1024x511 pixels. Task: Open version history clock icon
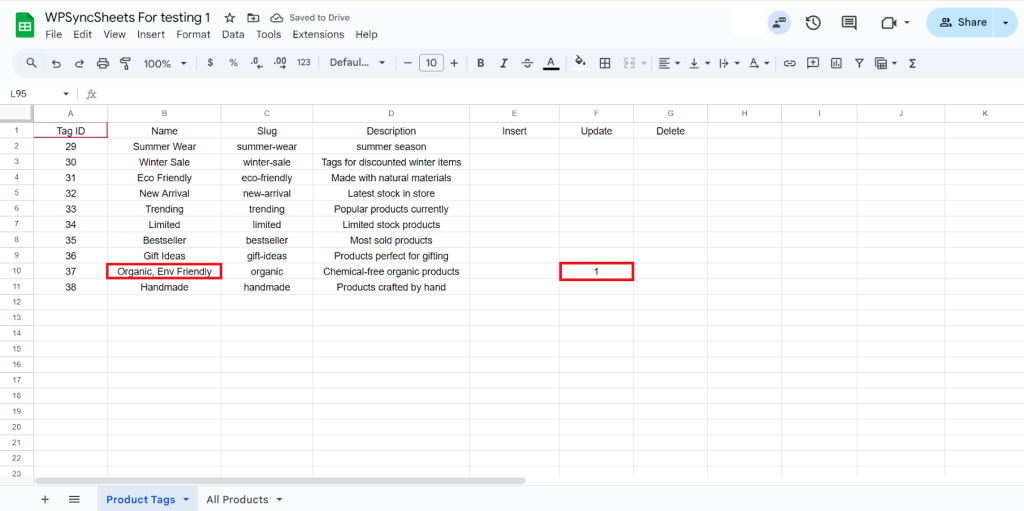812,23
